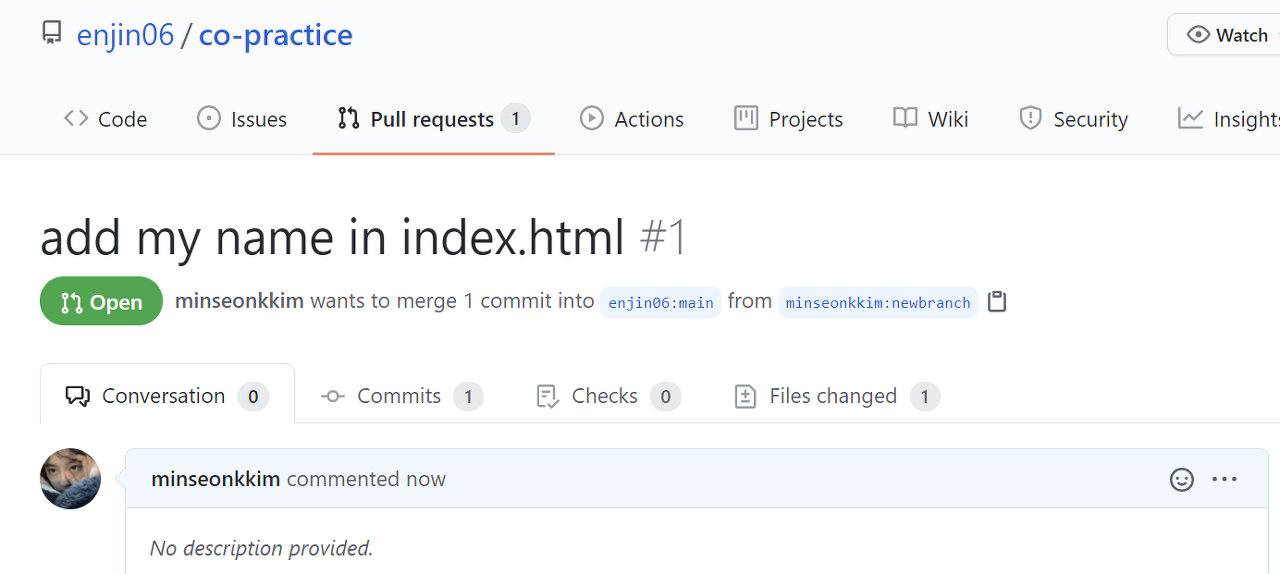The image size is (1280, 574).
Task: Open the comment three-dots options menu
Action: pos(1225,479)
